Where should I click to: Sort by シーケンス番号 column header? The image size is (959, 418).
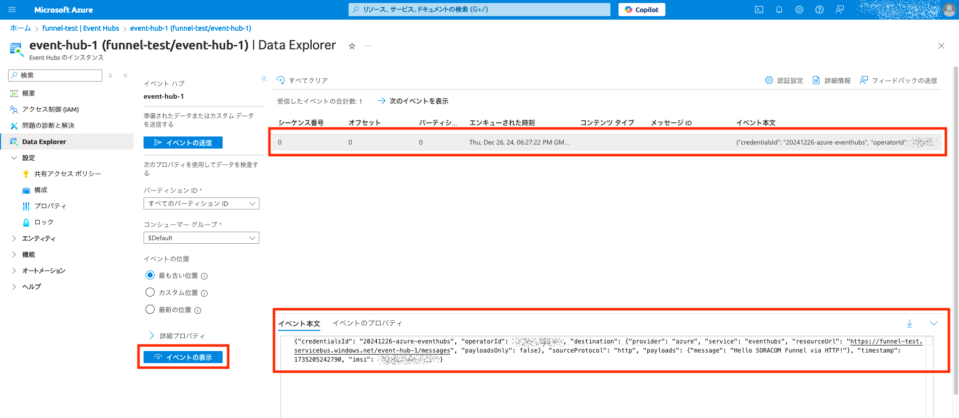301,123
